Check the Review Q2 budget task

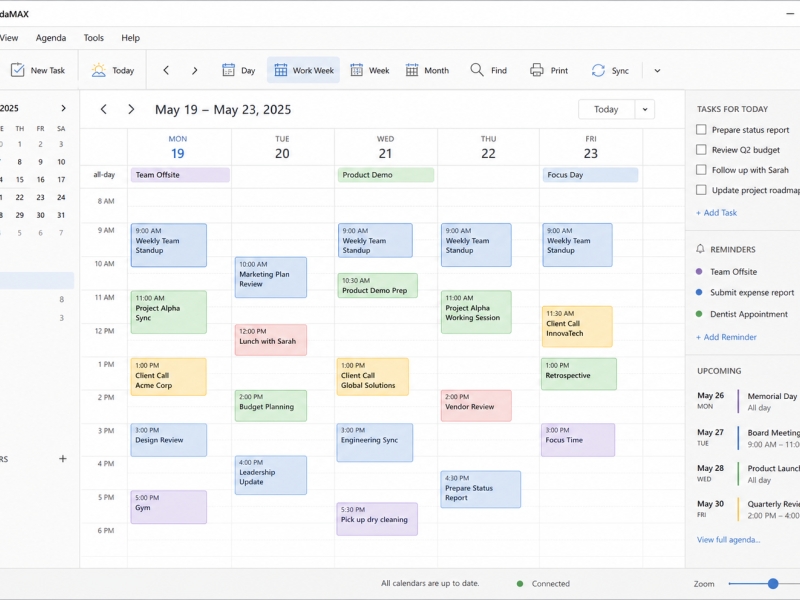[701, 149]
